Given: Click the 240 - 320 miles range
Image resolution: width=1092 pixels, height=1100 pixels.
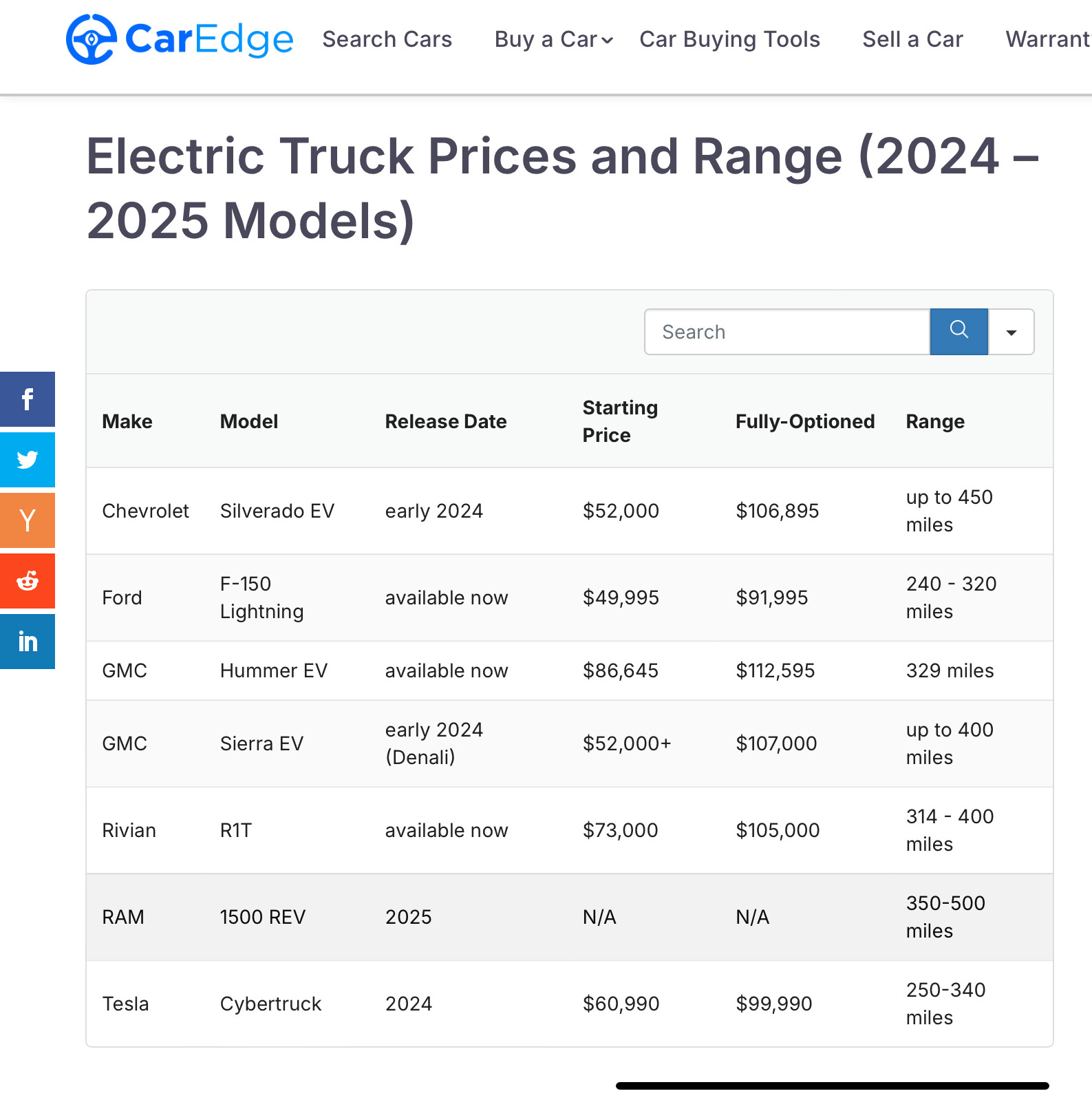Looking at the screenshot, I should [951, 597].
